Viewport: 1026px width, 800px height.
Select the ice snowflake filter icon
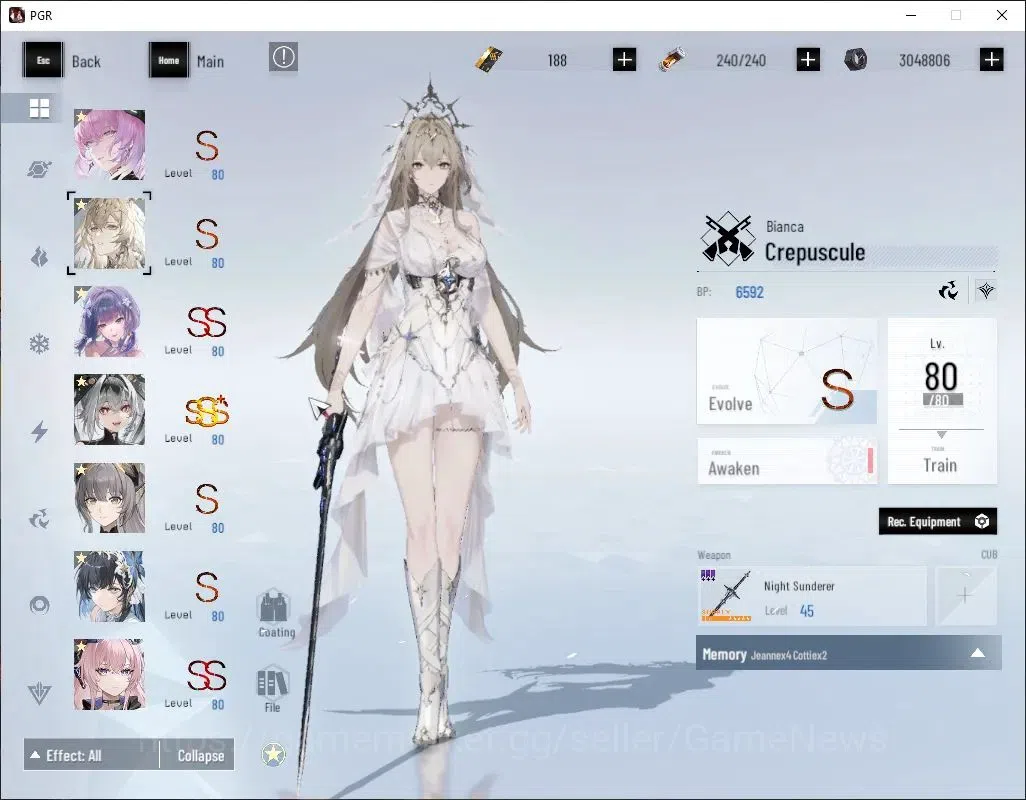pyautogui.click(x=39, y=343)
